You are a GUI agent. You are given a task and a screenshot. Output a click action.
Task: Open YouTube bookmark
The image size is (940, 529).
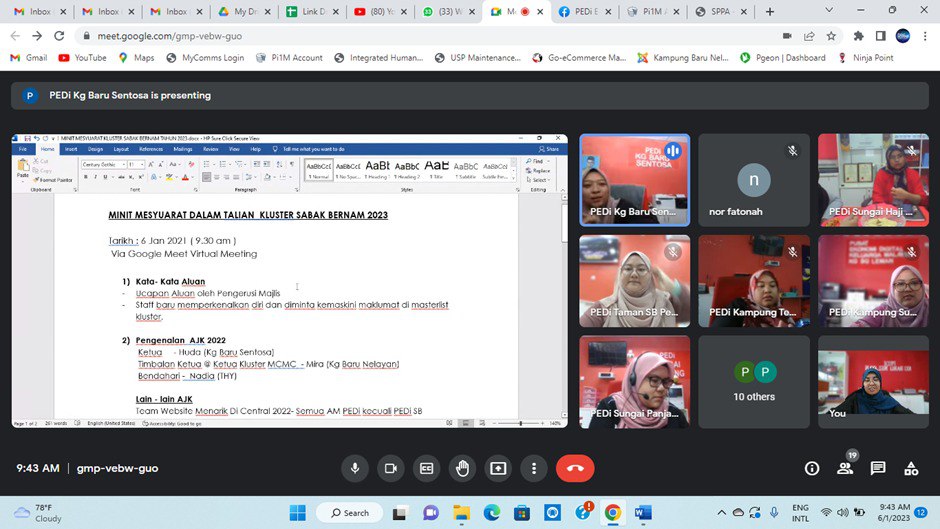(x=83, y=58)
